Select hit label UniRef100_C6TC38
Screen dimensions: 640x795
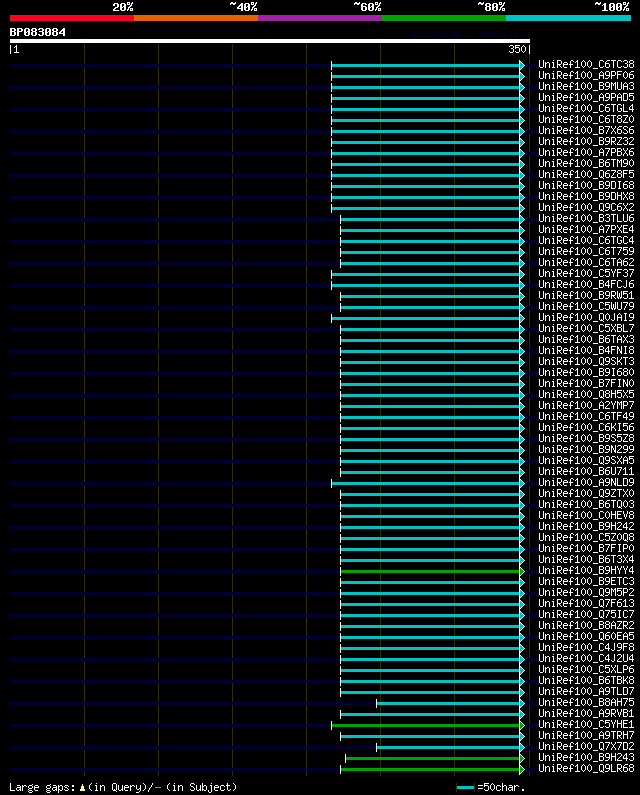coord(586,64)
